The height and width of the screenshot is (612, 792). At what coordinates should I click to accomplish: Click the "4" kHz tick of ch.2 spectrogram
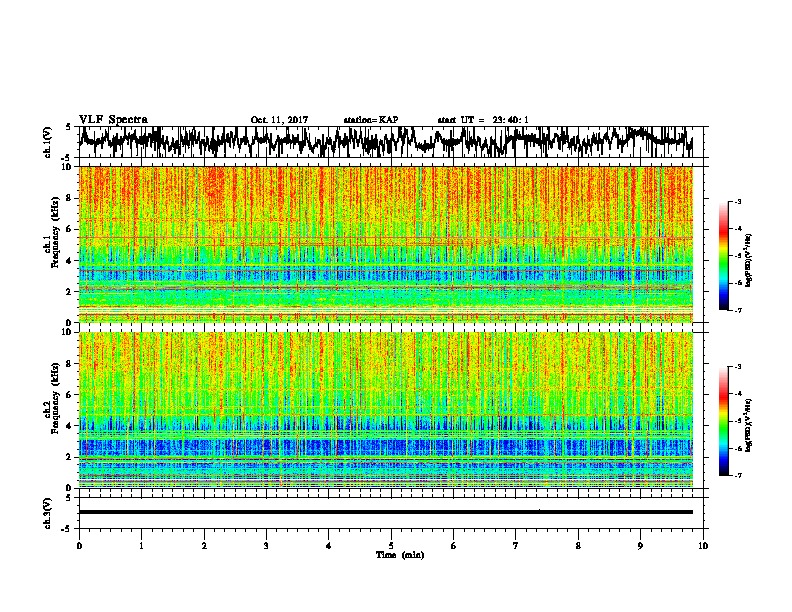pos(71,426)
